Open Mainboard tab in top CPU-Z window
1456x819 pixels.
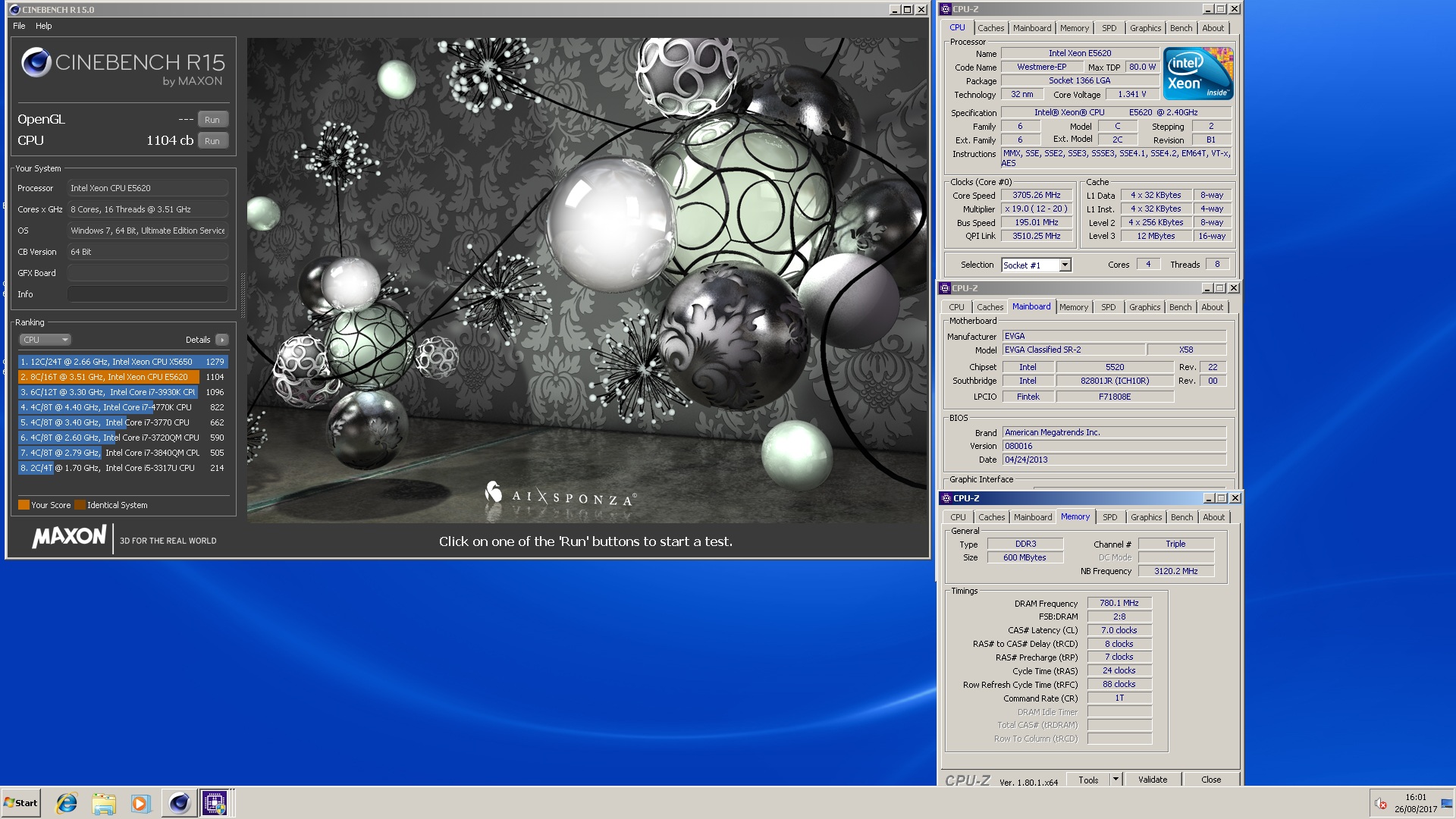point(1032,28)
